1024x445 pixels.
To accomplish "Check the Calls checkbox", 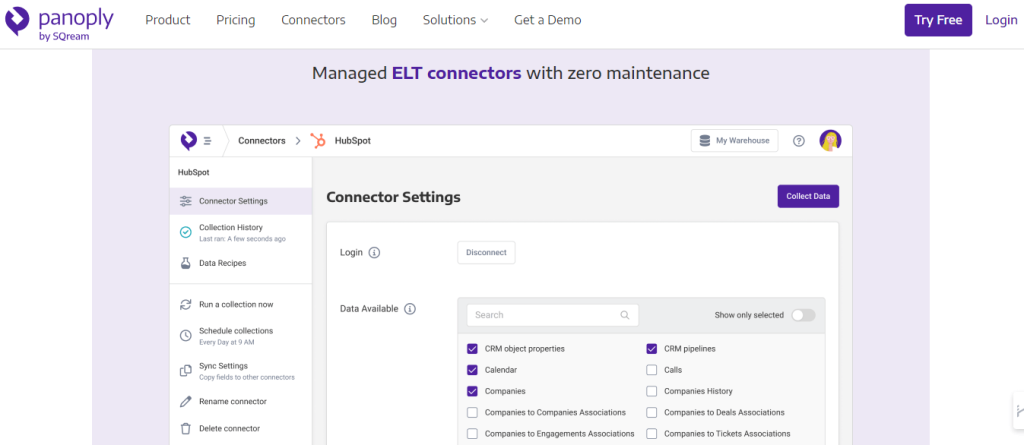I will click(652, 370).
